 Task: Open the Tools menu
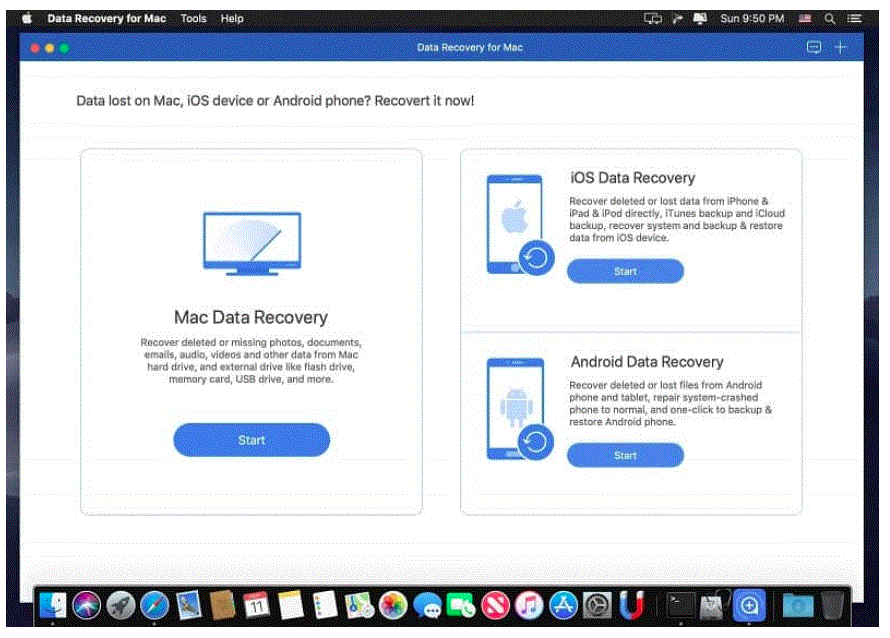click(x=194, y=19)
